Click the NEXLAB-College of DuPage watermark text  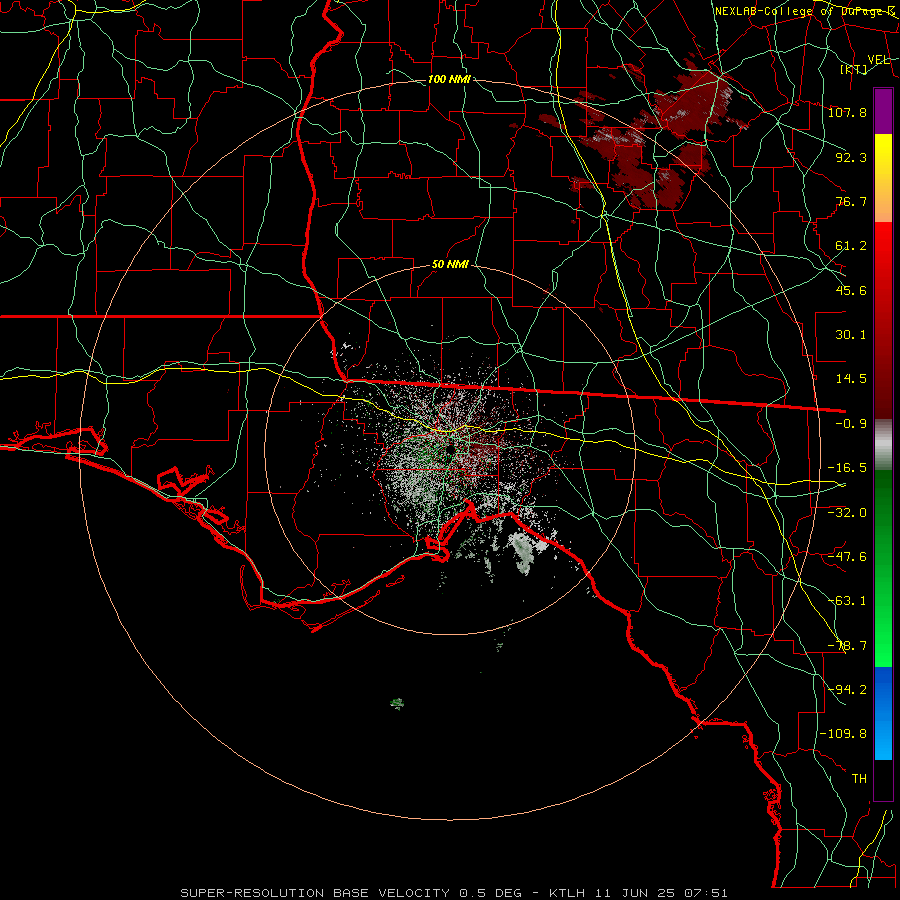pos(805,11)
